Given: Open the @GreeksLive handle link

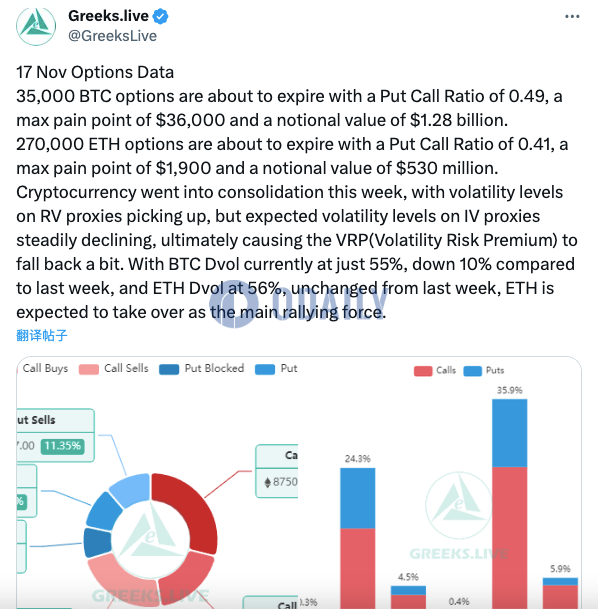Looking at the screenshot, I should point(113,36).
